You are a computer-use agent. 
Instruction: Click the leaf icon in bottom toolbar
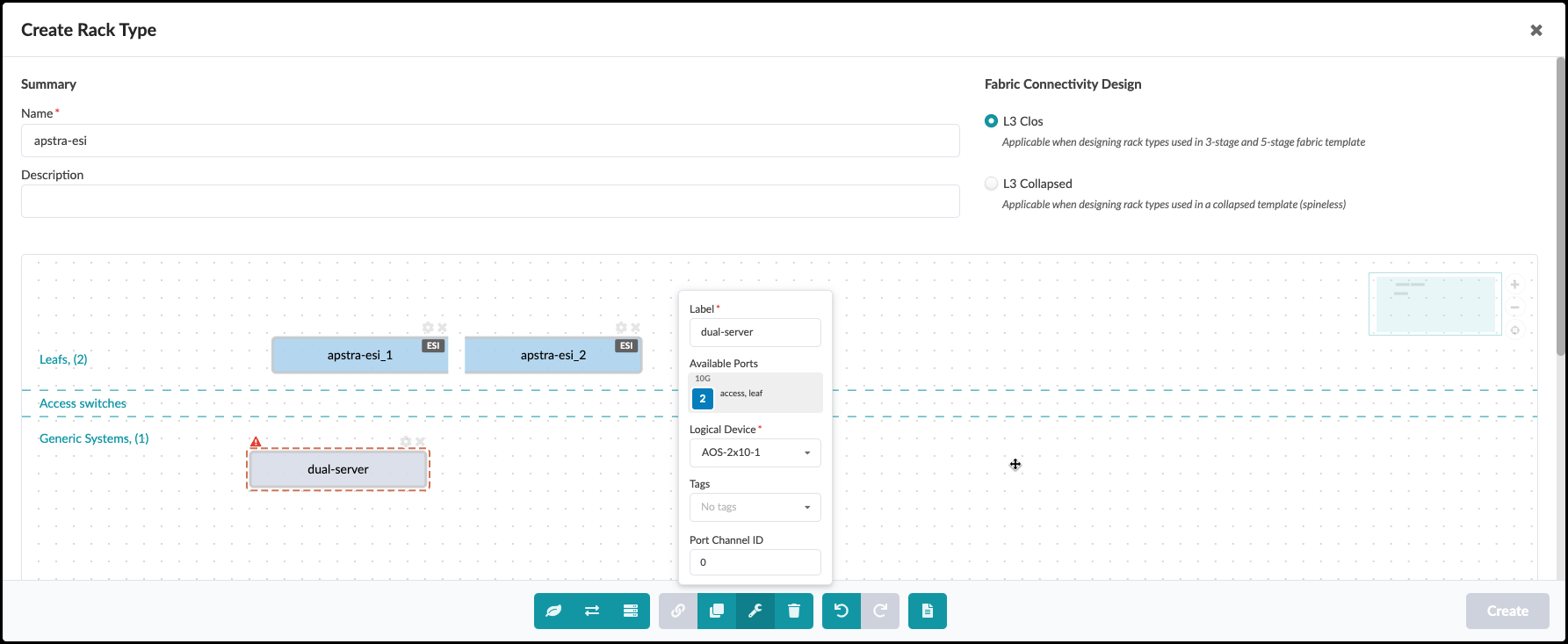(x=553, y=611)
